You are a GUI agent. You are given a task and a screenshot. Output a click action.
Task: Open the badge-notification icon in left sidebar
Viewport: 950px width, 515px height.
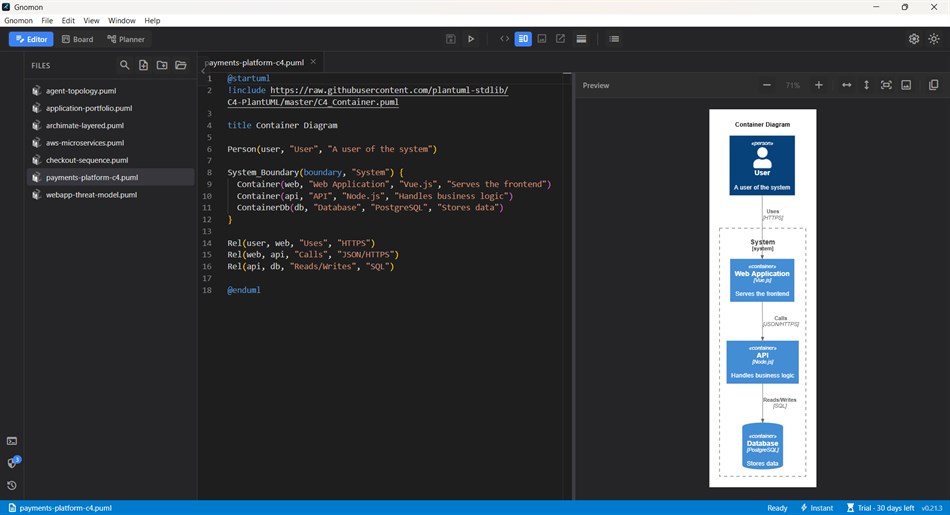13,462
